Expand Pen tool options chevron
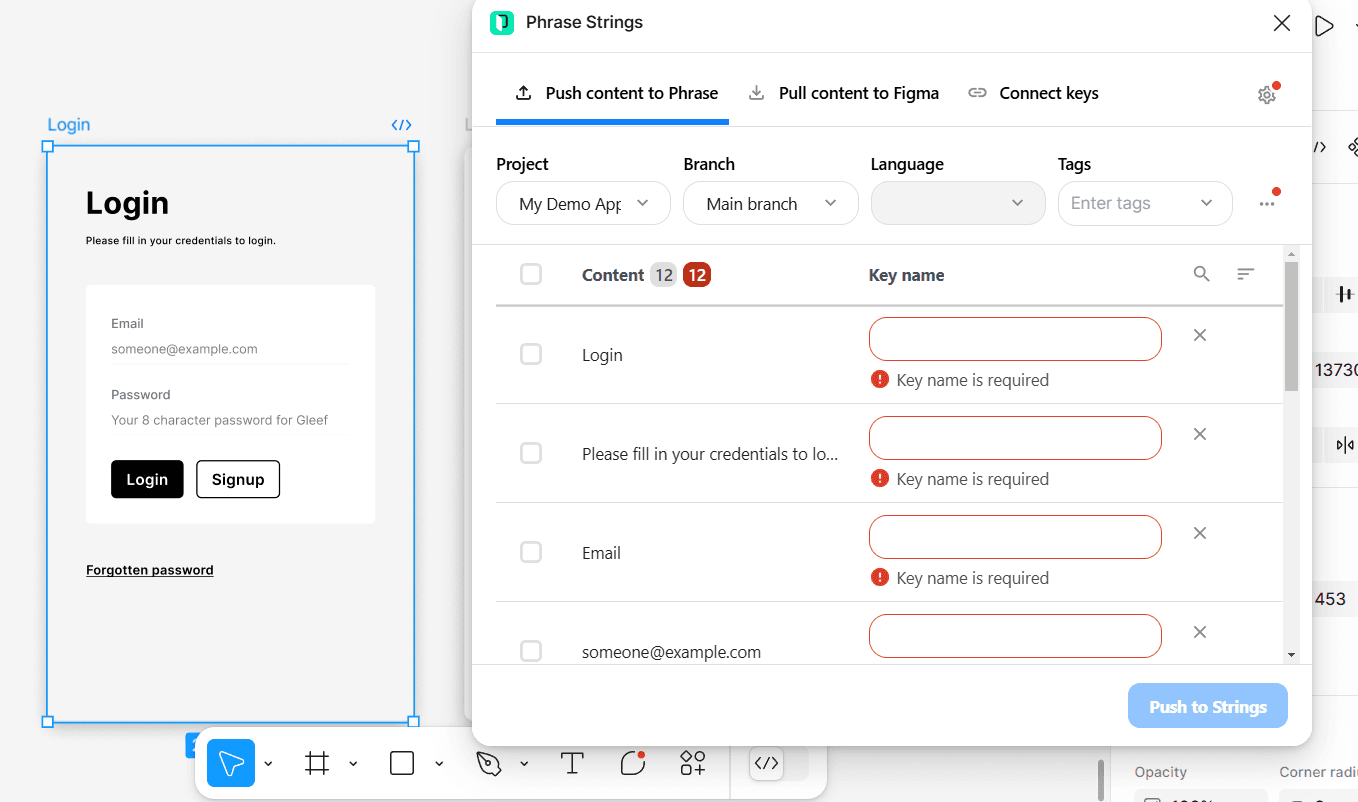 (x=524, y=764)
